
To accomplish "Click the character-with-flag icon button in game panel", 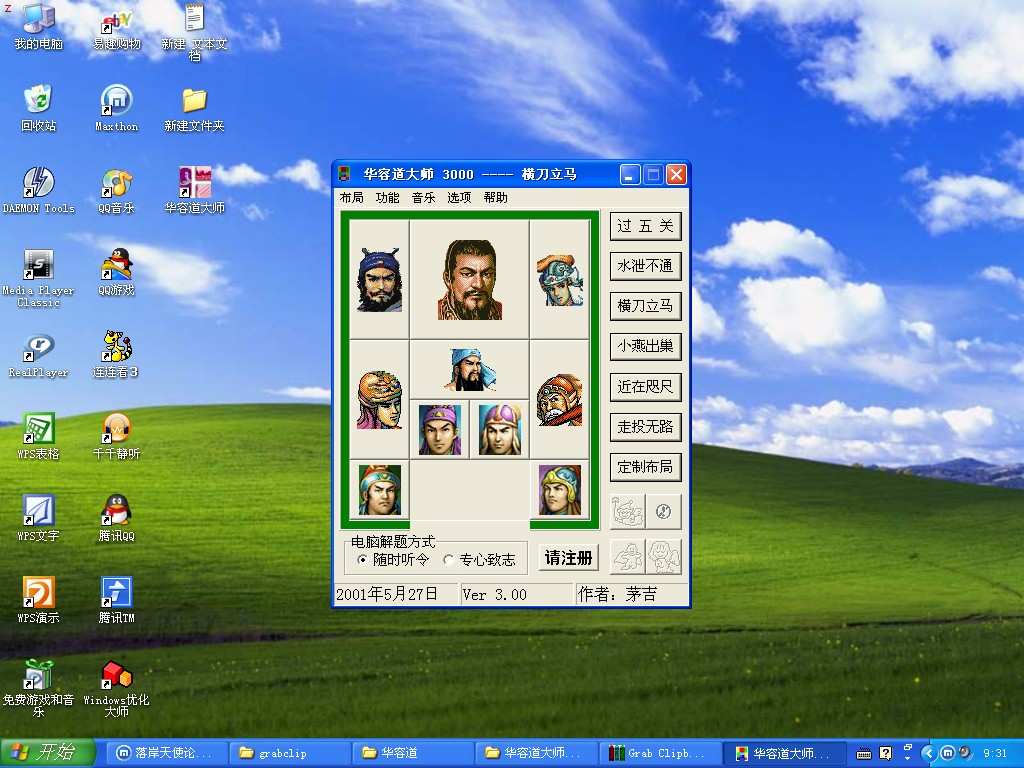I will (x=628, y=511).
